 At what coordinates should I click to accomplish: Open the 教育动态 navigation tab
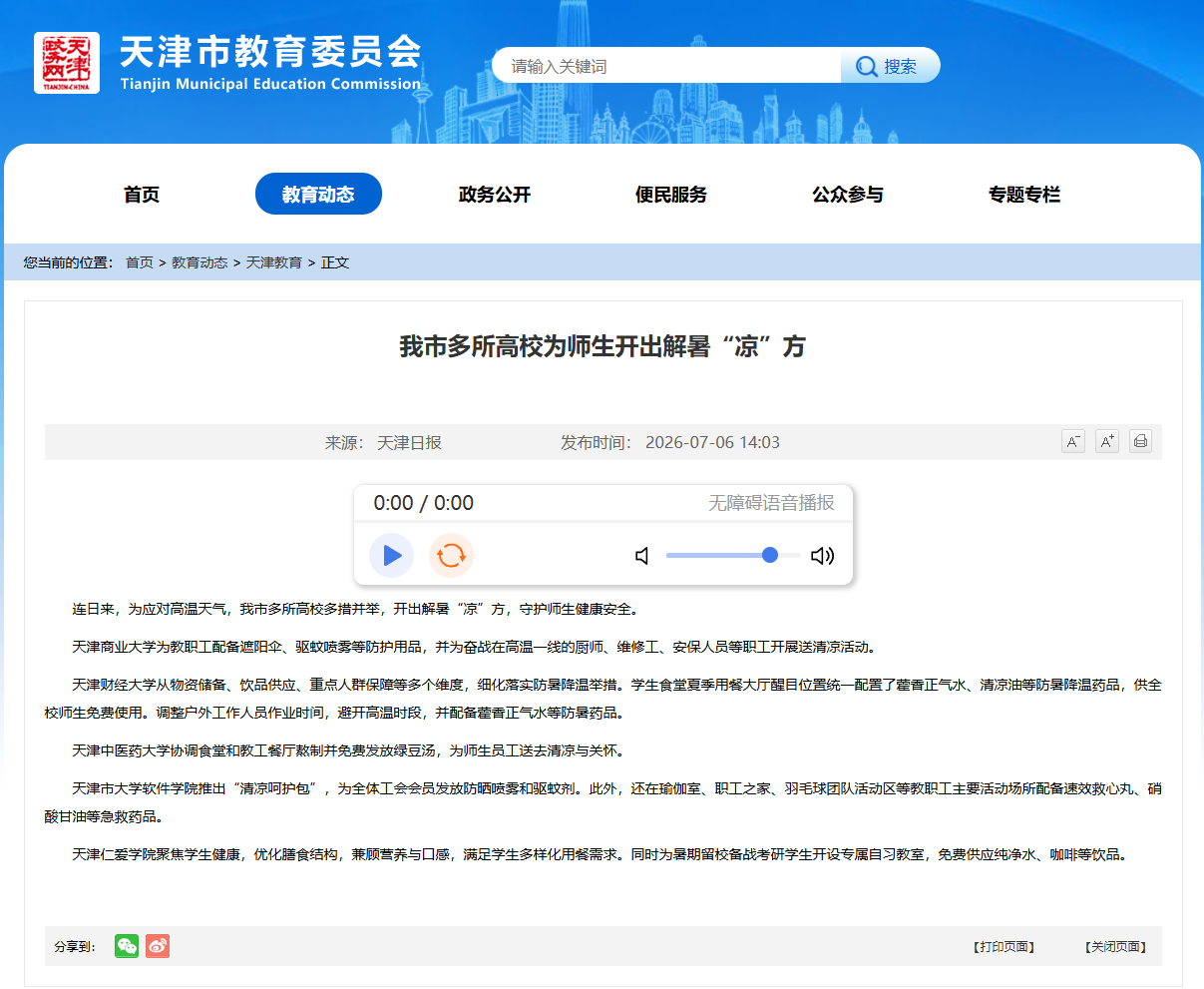(318, 195)
